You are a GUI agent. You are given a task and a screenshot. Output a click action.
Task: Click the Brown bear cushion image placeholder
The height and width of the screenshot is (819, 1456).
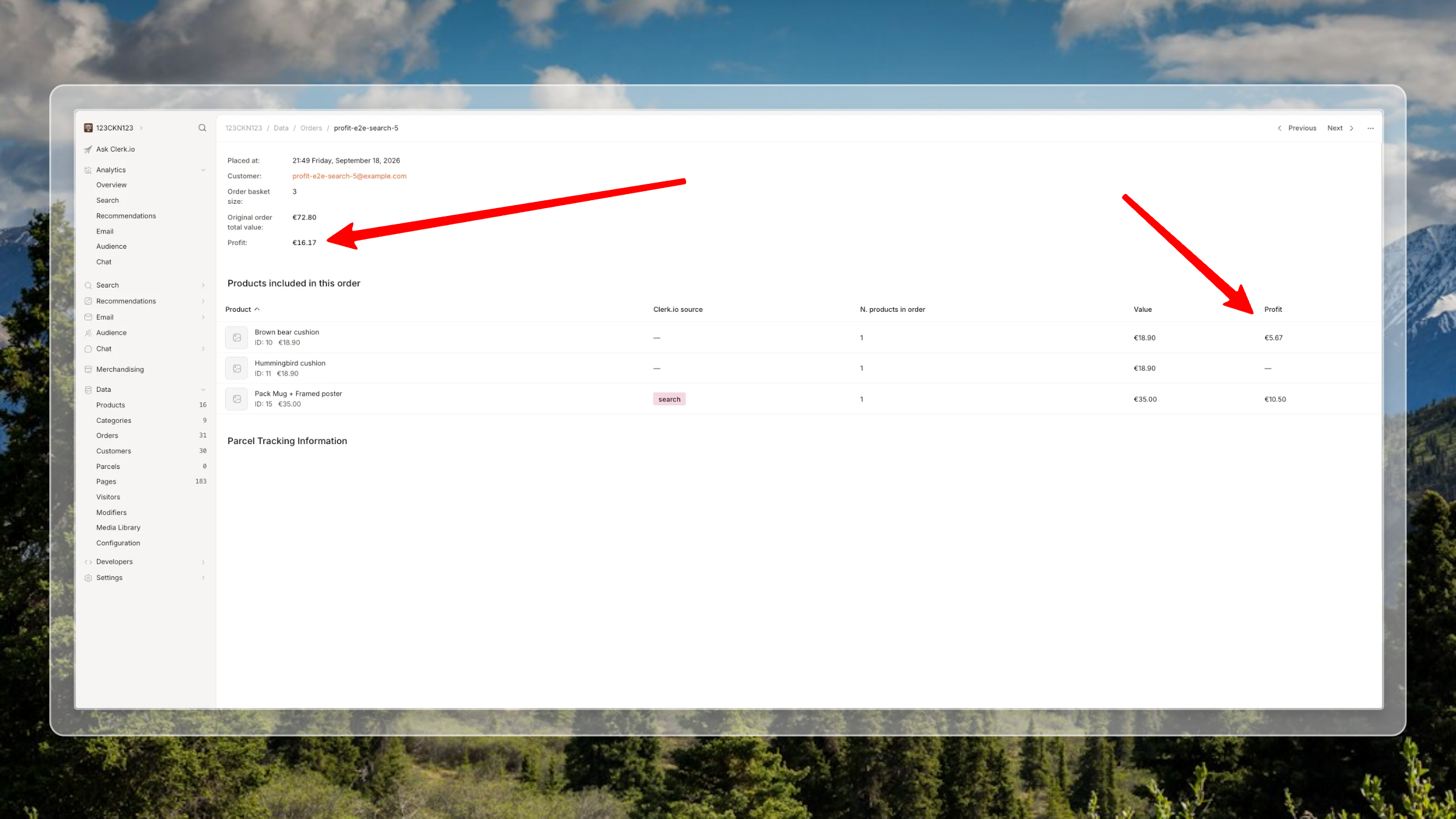237,337
